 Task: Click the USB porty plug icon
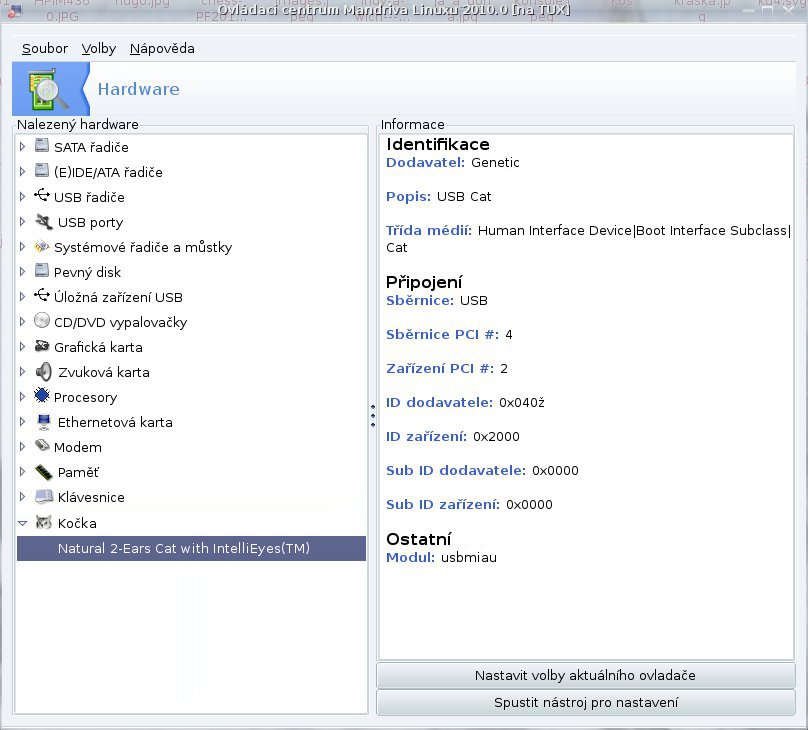click(x=44, y=222)
